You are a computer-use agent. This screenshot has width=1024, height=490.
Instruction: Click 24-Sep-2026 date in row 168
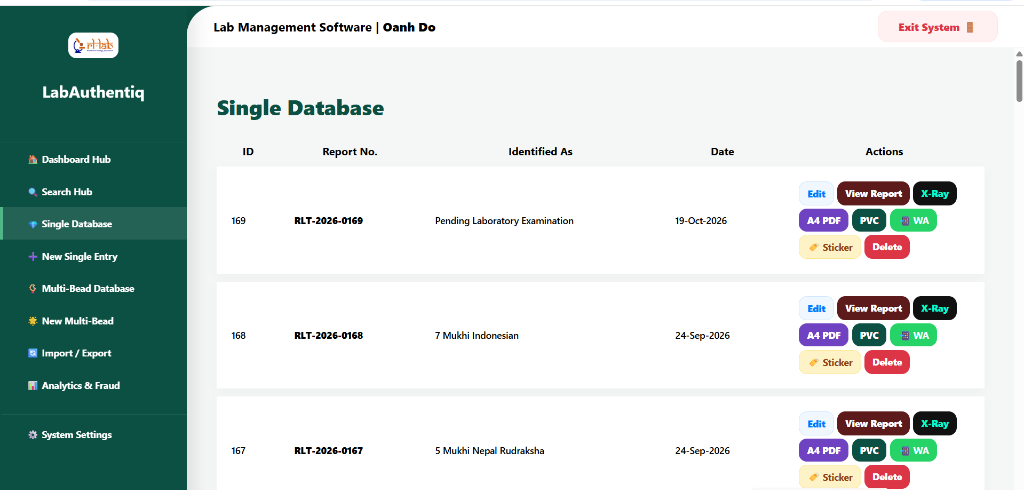pos(702,336)
